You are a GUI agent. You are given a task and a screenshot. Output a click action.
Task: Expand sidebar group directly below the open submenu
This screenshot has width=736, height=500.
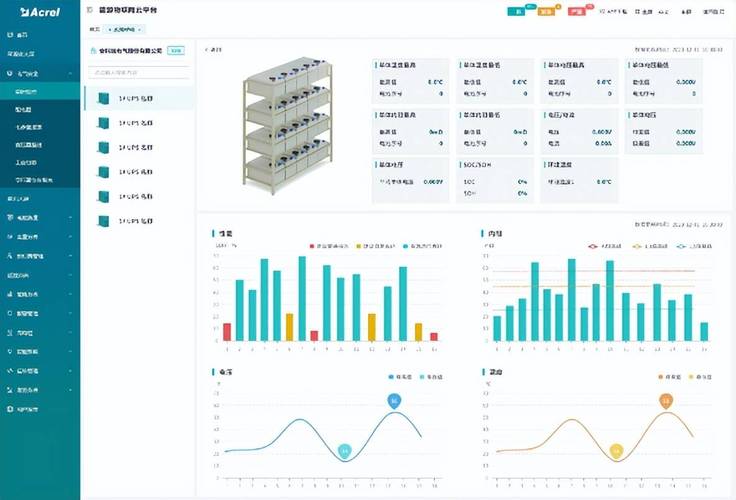coord(40,199)
